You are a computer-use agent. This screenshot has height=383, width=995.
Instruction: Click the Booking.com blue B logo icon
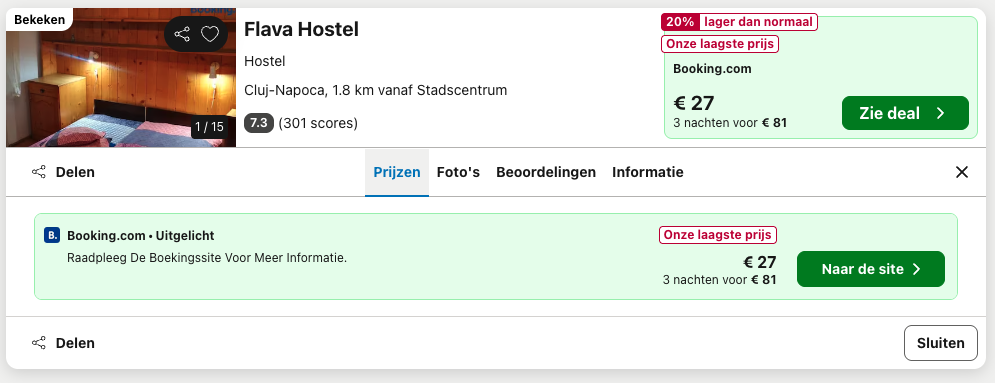click(x=51, y=235)
